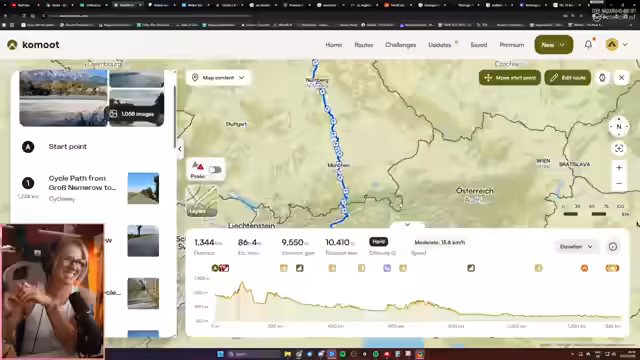Viewport: 640px width, 360px height.
Task: Click the Edit route button
Action: click(568, 78)
